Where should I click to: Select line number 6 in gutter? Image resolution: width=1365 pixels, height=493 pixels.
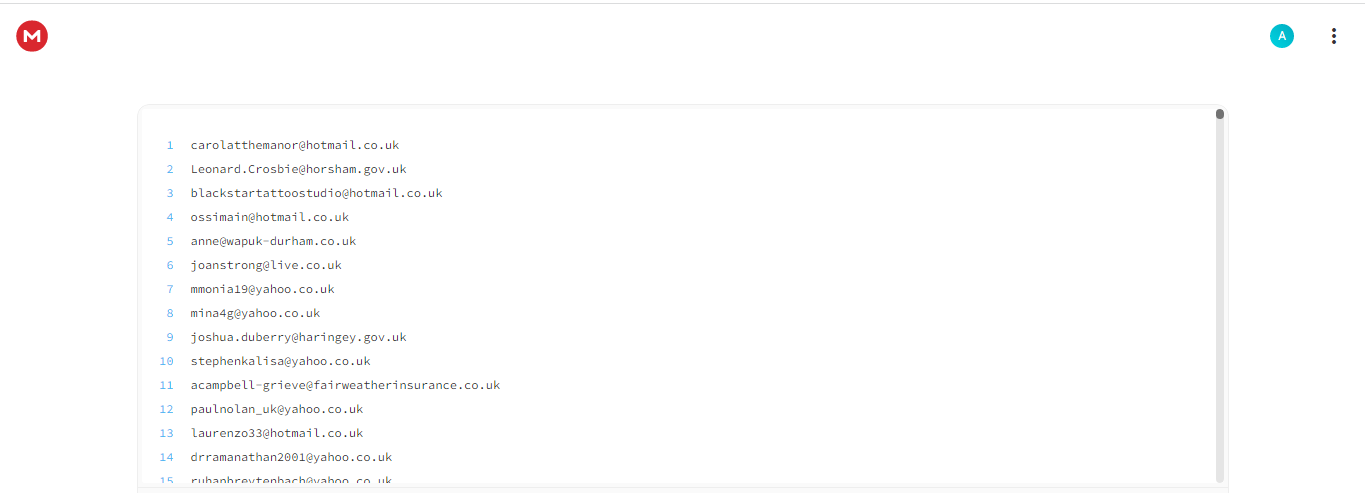[x=170, y=265]
